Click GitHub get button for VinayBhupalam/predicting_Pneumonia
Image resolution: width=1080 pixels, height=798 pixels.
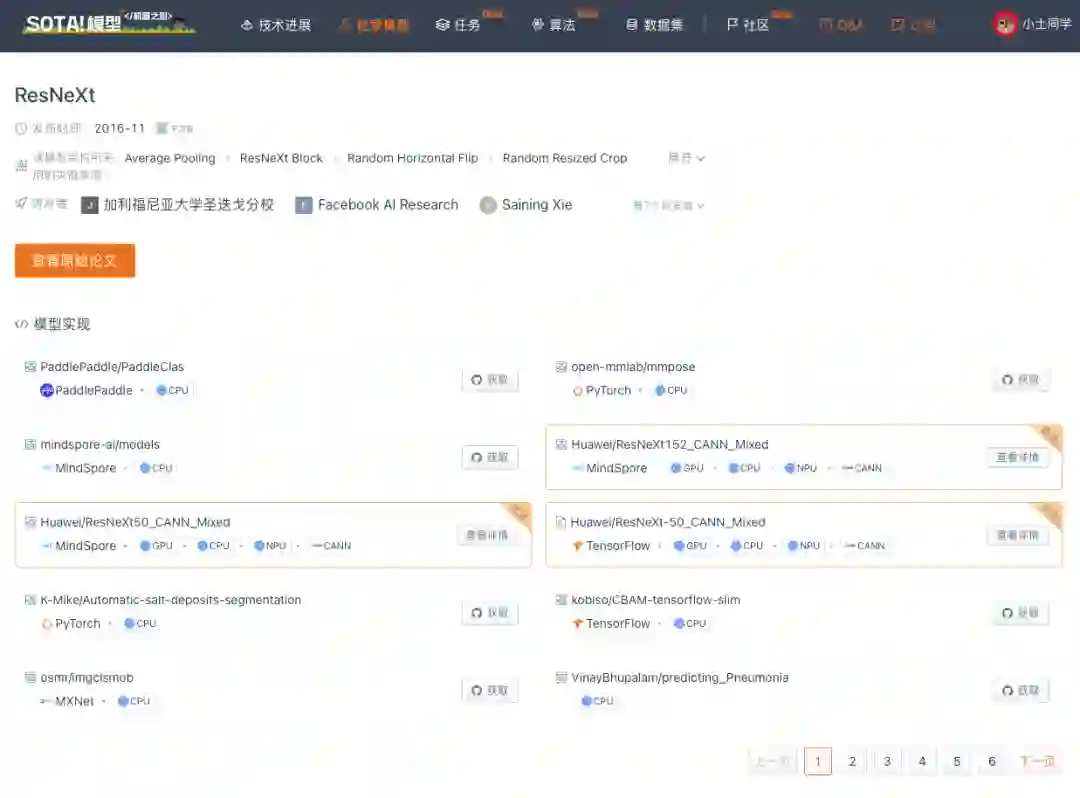(x=1021, y=691)
